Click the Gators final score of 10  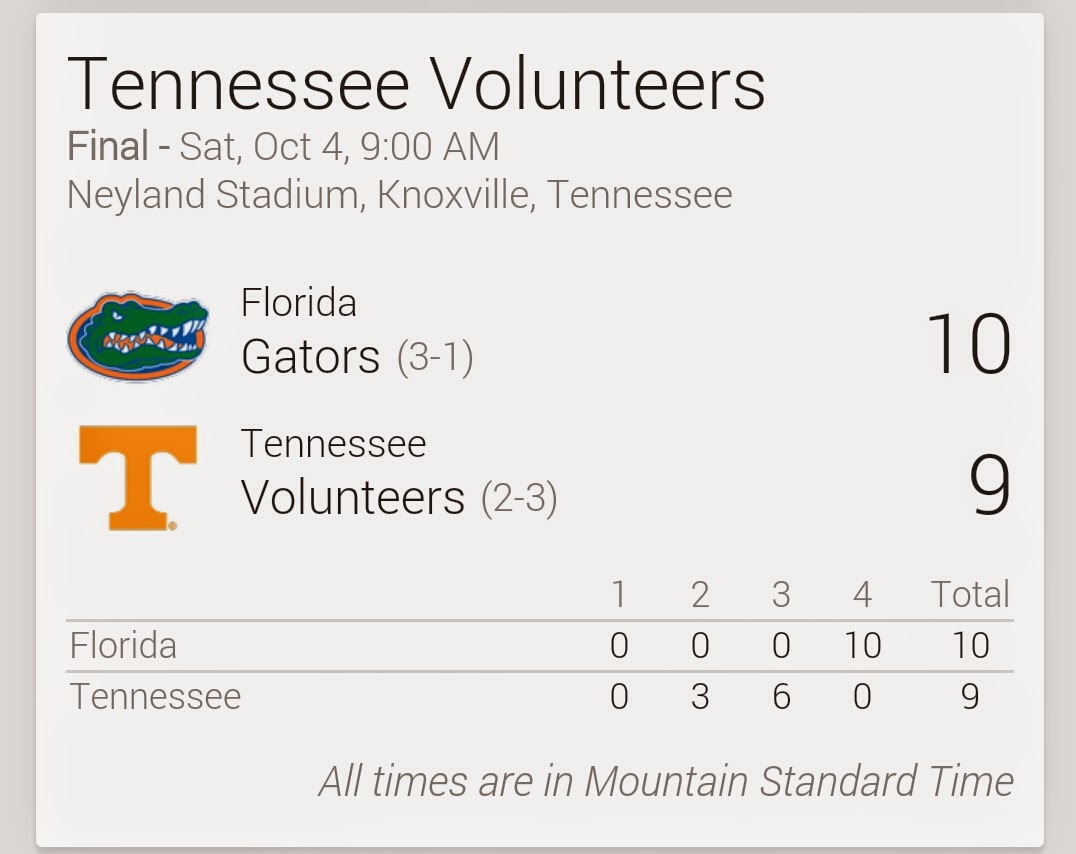tap(968, 343)
